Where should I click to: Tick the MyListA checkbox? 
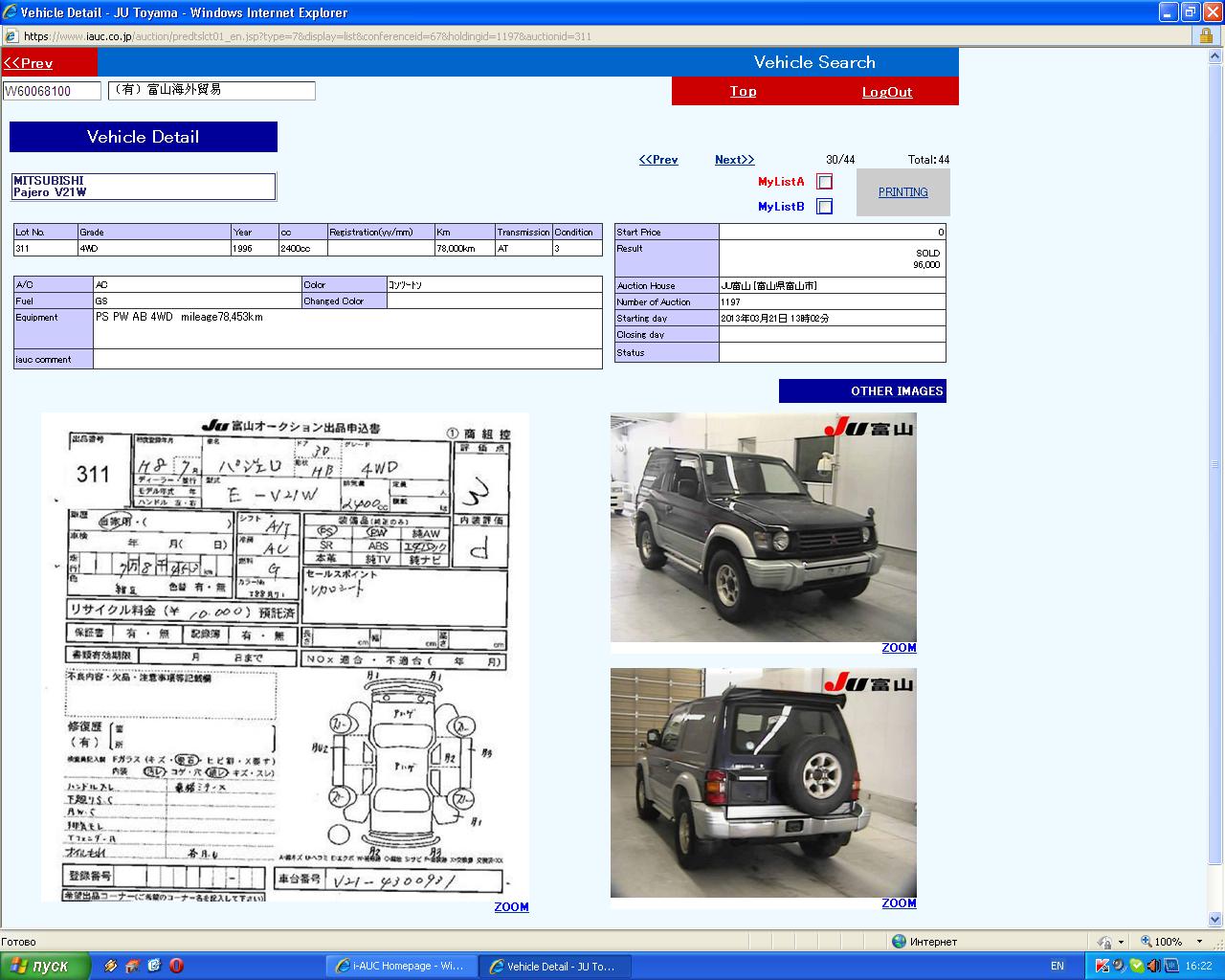(825, 182)
